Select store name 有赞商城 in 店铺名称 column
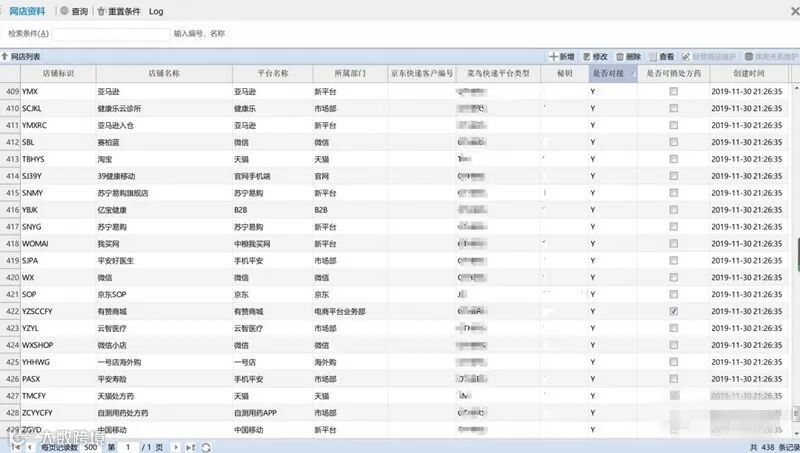Image resolution: width=800 pixels, height=453 pixels. 112,311
